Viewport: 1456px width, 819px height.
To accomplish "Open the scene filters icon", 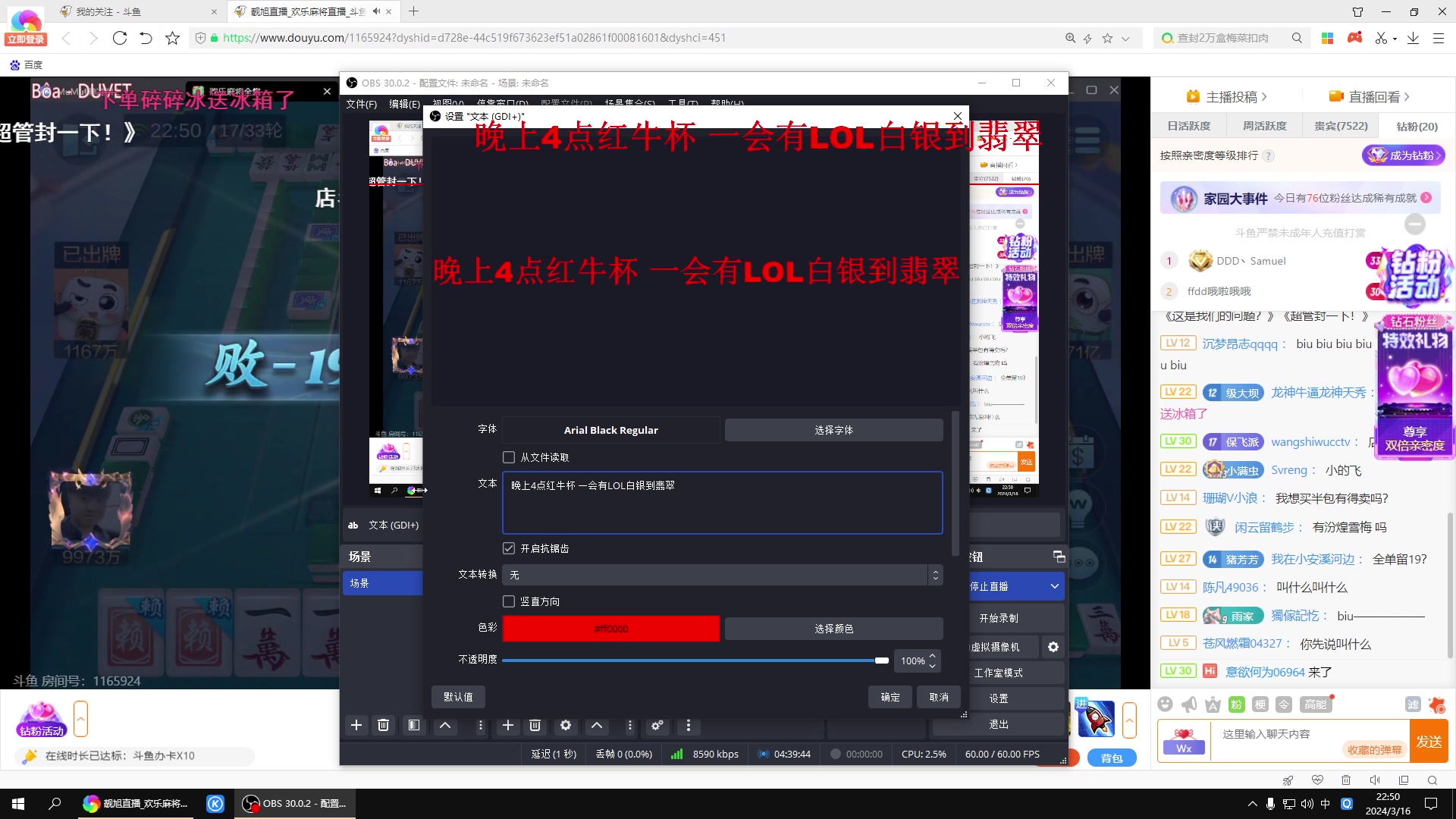I will click(413, 726).
